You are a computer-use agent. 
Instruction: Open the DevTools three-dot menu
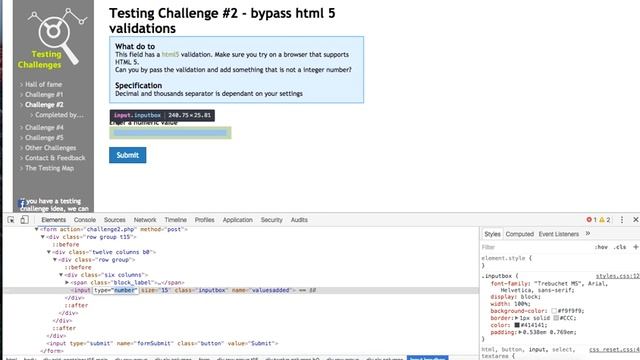(622, 220)
